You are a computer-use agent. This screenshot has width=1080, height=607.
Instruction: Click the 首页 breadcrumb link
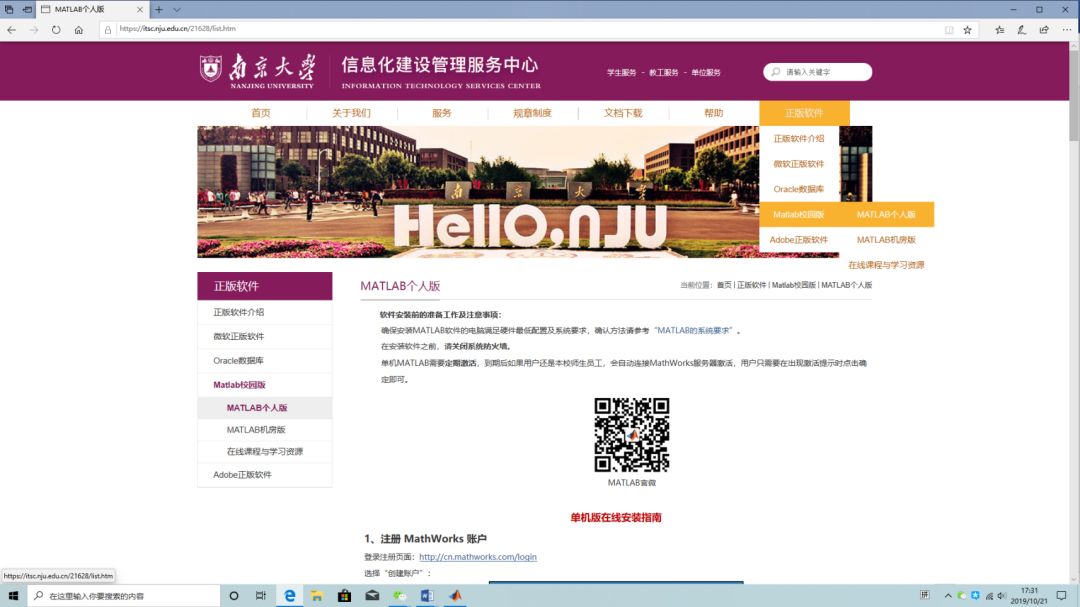(724, 285)
